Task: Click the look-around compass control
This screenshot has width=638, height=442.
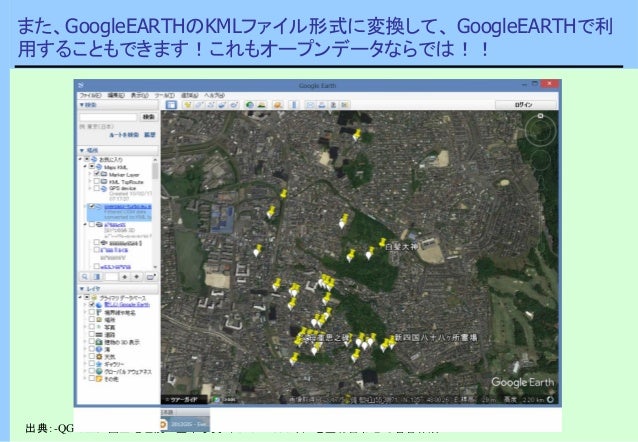Action: [540, 130]
